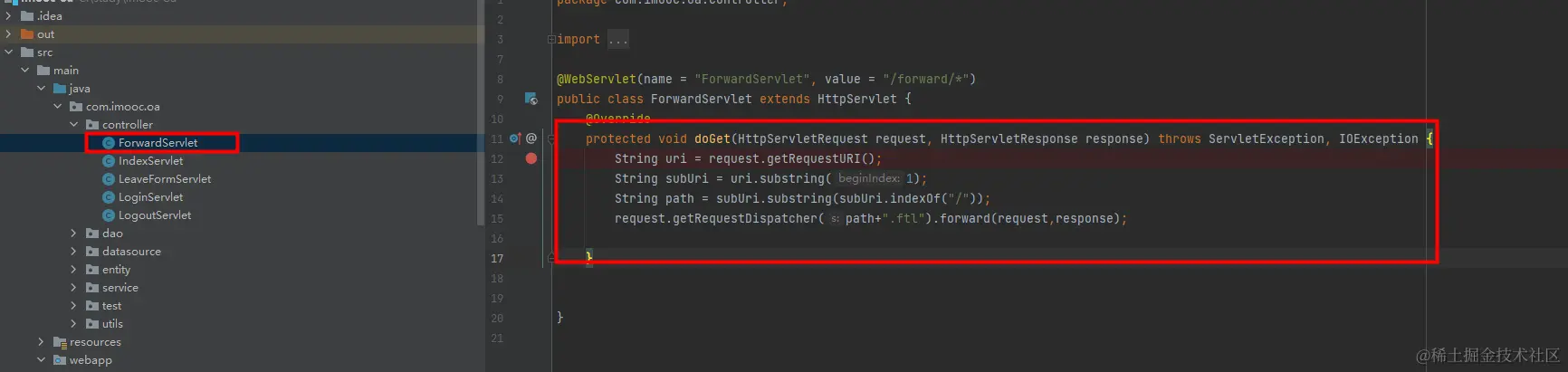The image size is (1568, 372).
Task: Unfold the collapsed import block ellipsis
Action: 618,40
